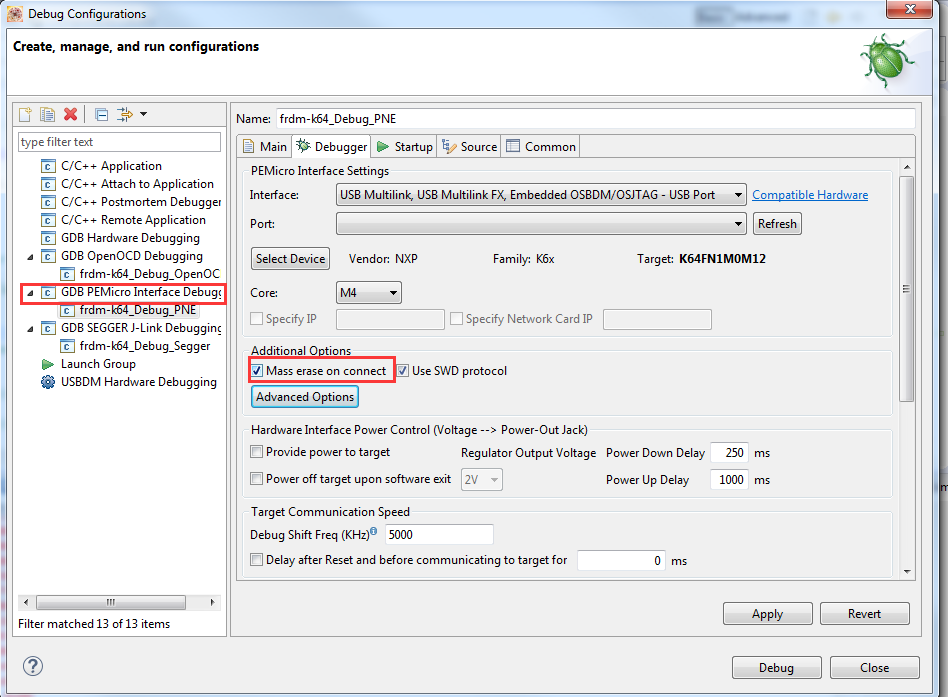
Task: Switch to the Common tab
Action: [x=541, y=146]
